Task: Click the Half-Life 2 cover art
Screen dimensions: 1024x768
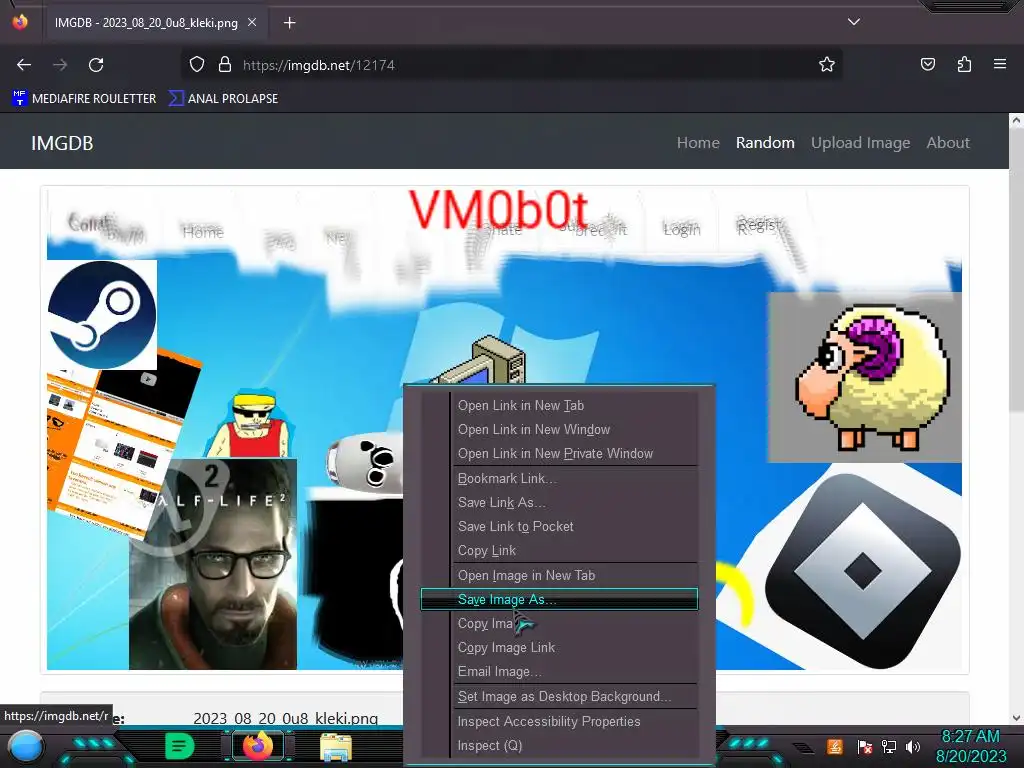Action: [x=213, y=564]
